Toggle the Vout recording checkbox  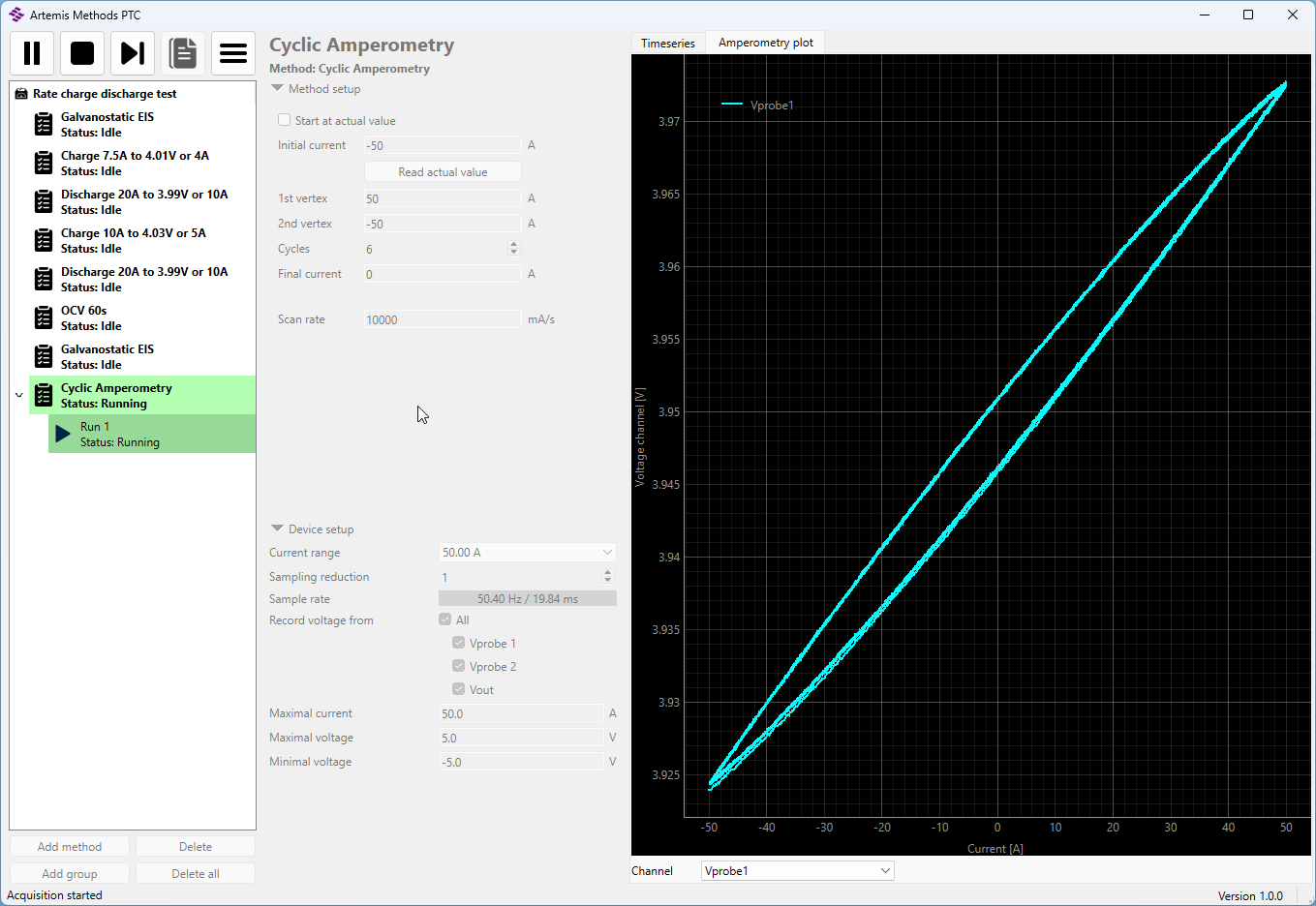(x=459, y=689)
